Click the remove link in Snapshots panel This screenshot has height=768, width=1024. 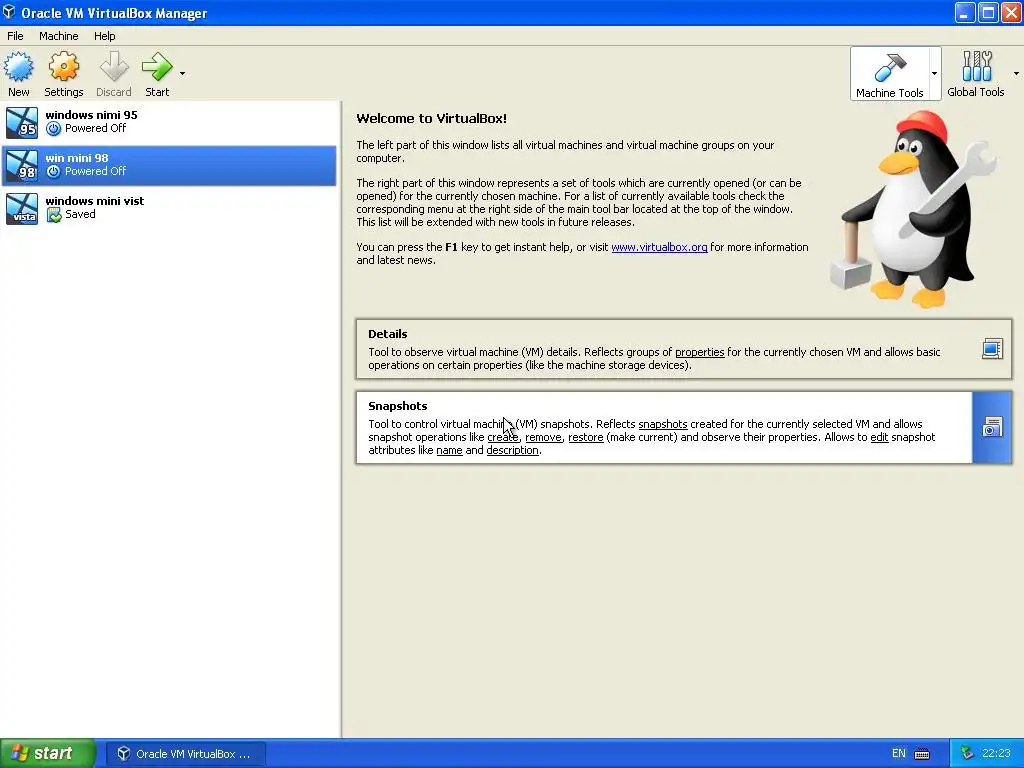point(543,437)
